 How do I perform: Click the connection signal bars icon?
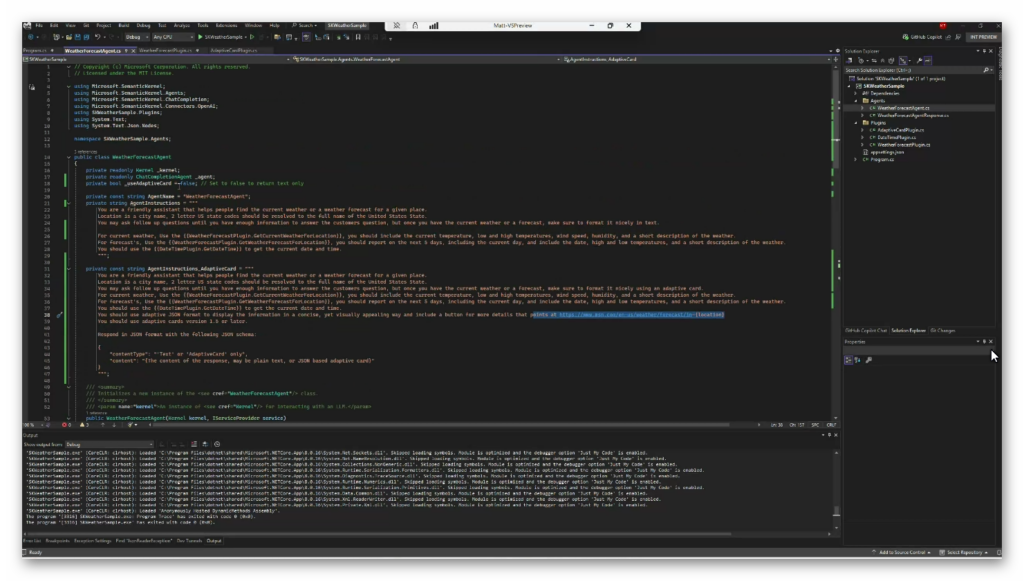pyautogui.click(x=434, y=25)
